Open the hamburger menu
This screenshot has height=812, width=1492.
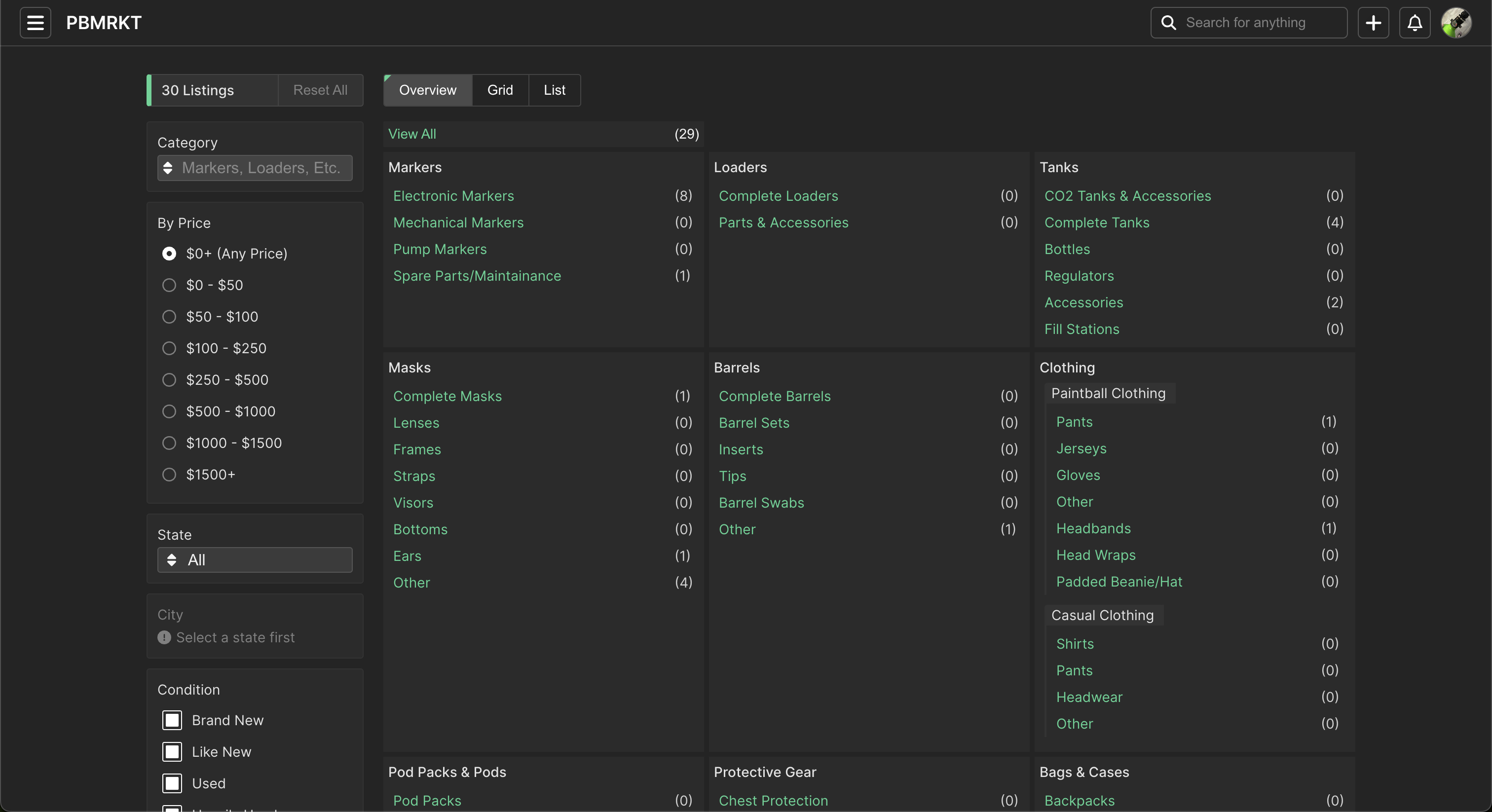(x=36, y=23)
